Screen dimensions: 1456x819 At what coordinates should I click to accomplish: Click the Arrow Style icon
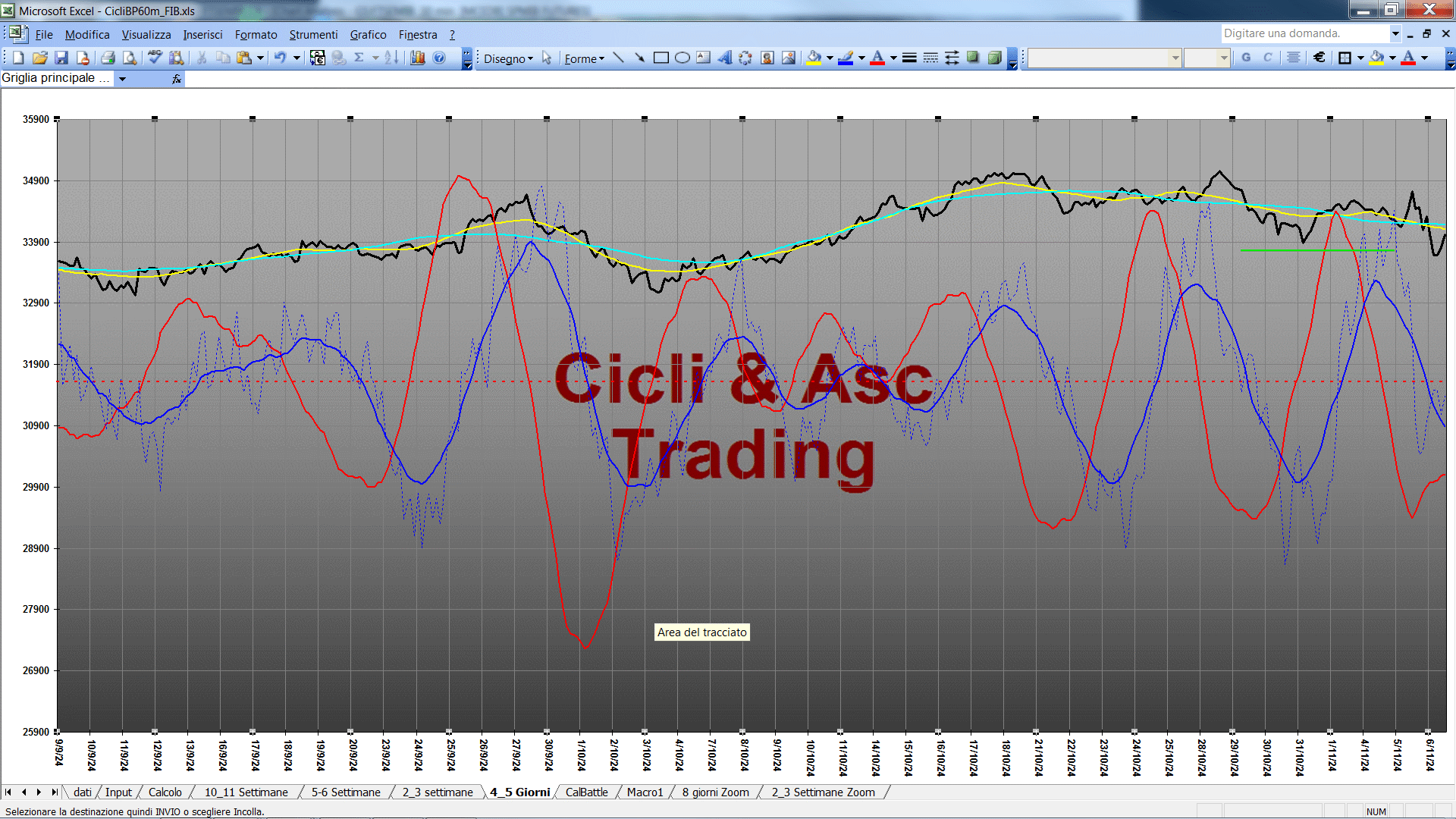(x=952, y=58)
